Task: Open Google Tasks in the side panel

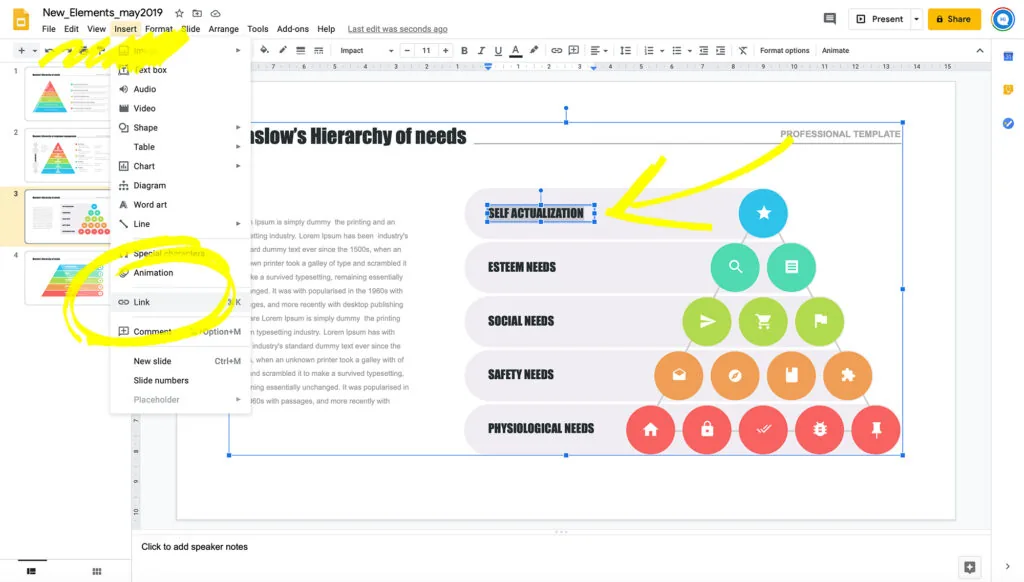Action: [1008, 123]
